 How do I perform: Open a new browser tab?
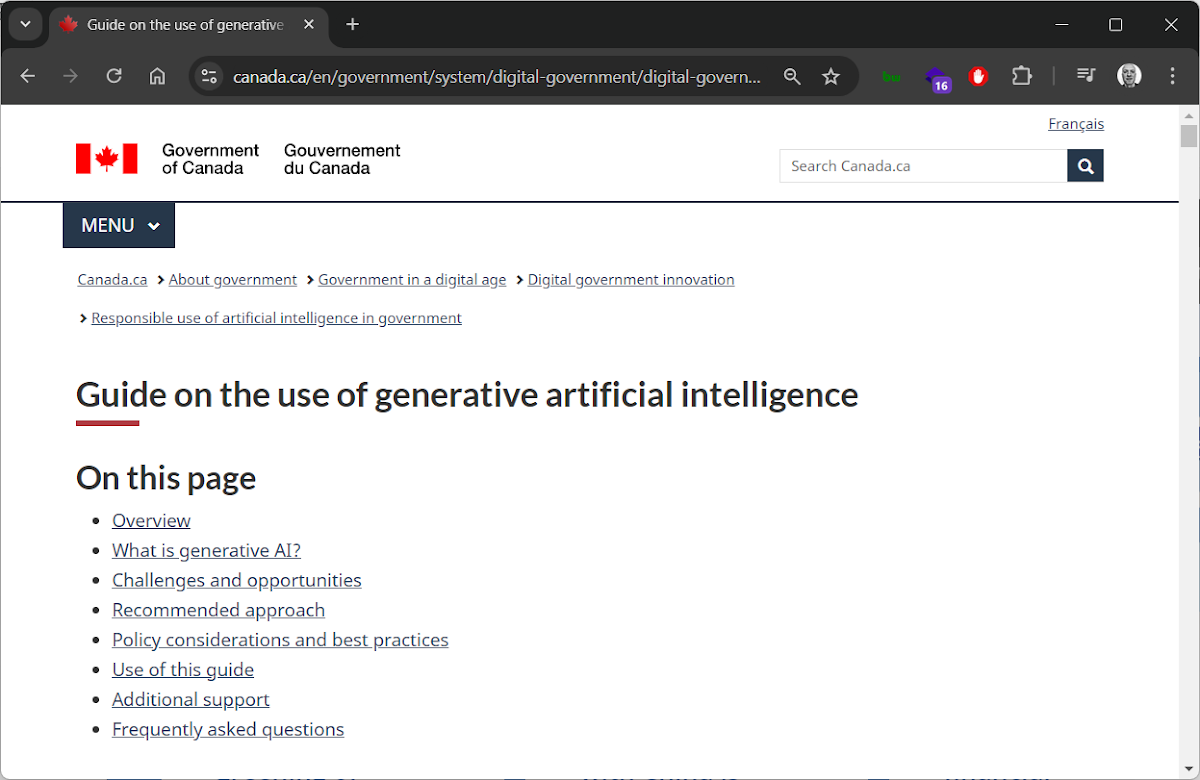pos(352,25)
